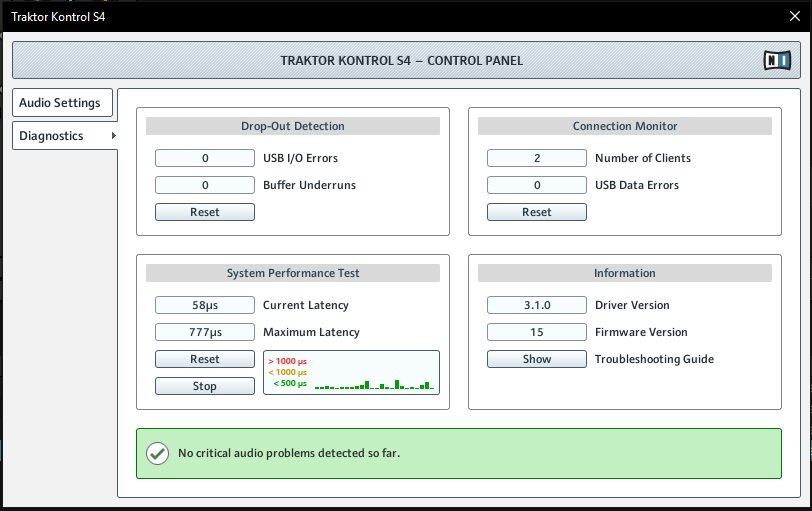
Task: Click the 'Firmware Version' label
Action: tap(641, 332)
